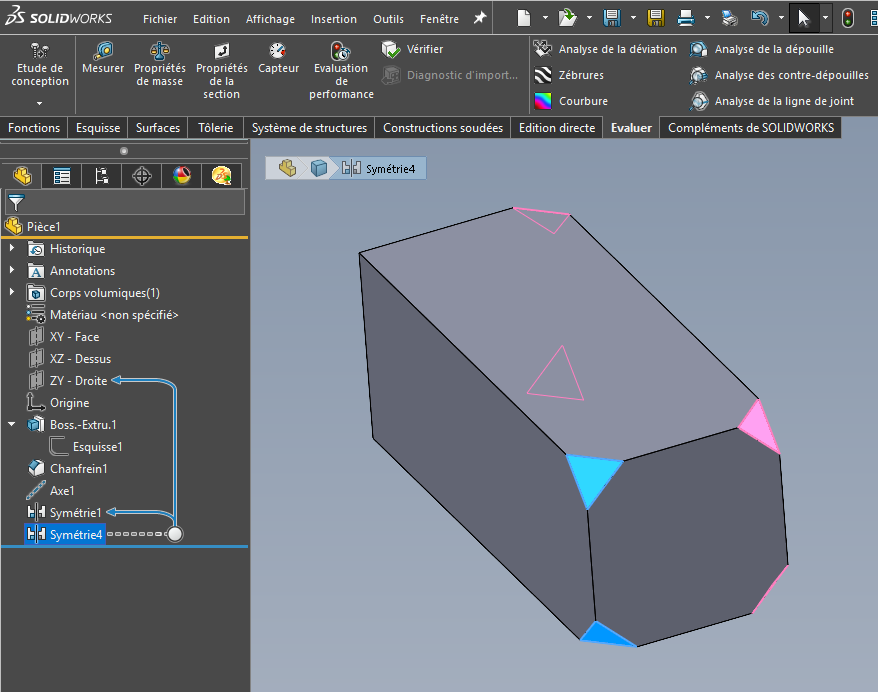
Task: Expand the Historique tree node
Action: pyautogui.click(x=12, y=249)
